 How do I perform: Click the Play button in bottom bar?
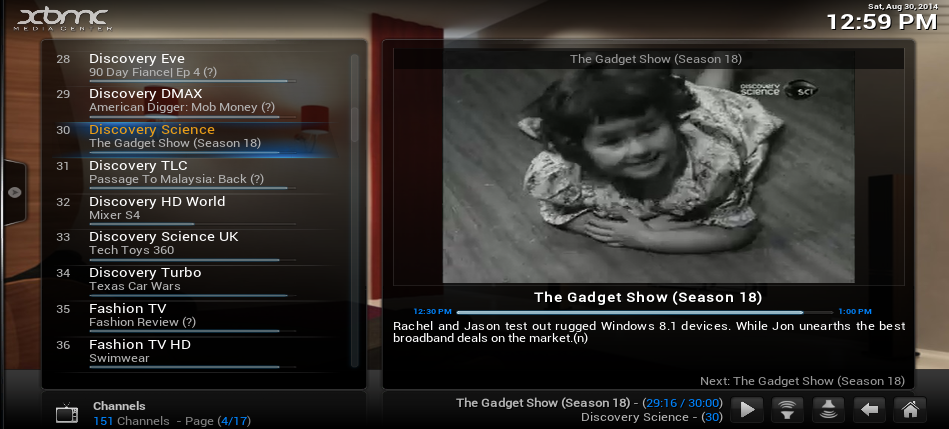click(x=748, y=409)
